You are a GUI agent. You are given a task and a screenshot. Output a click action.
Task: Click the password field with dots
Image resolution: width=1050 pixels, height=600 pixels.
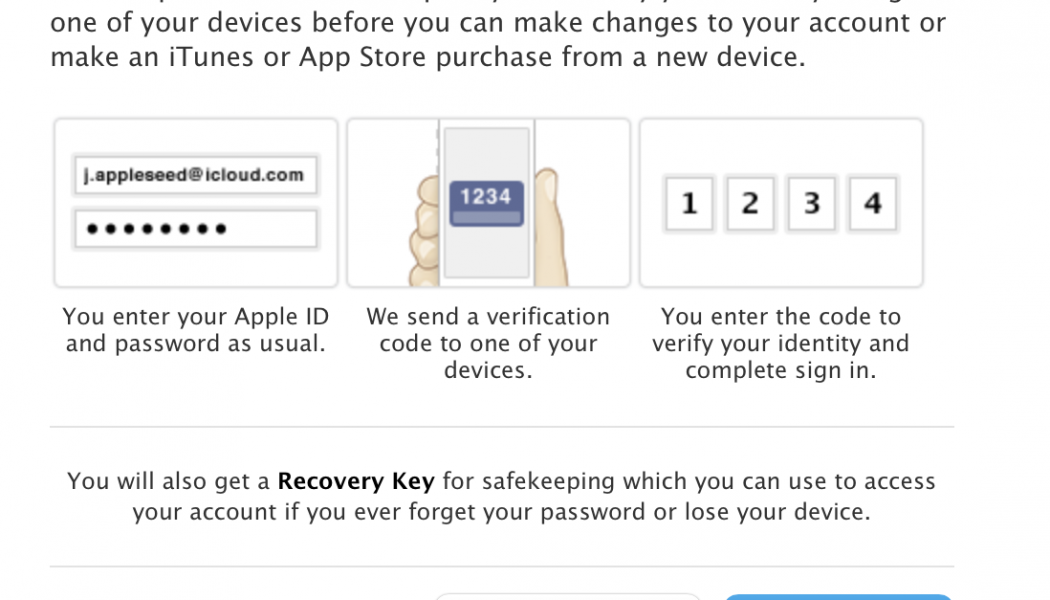click(195, 229)
